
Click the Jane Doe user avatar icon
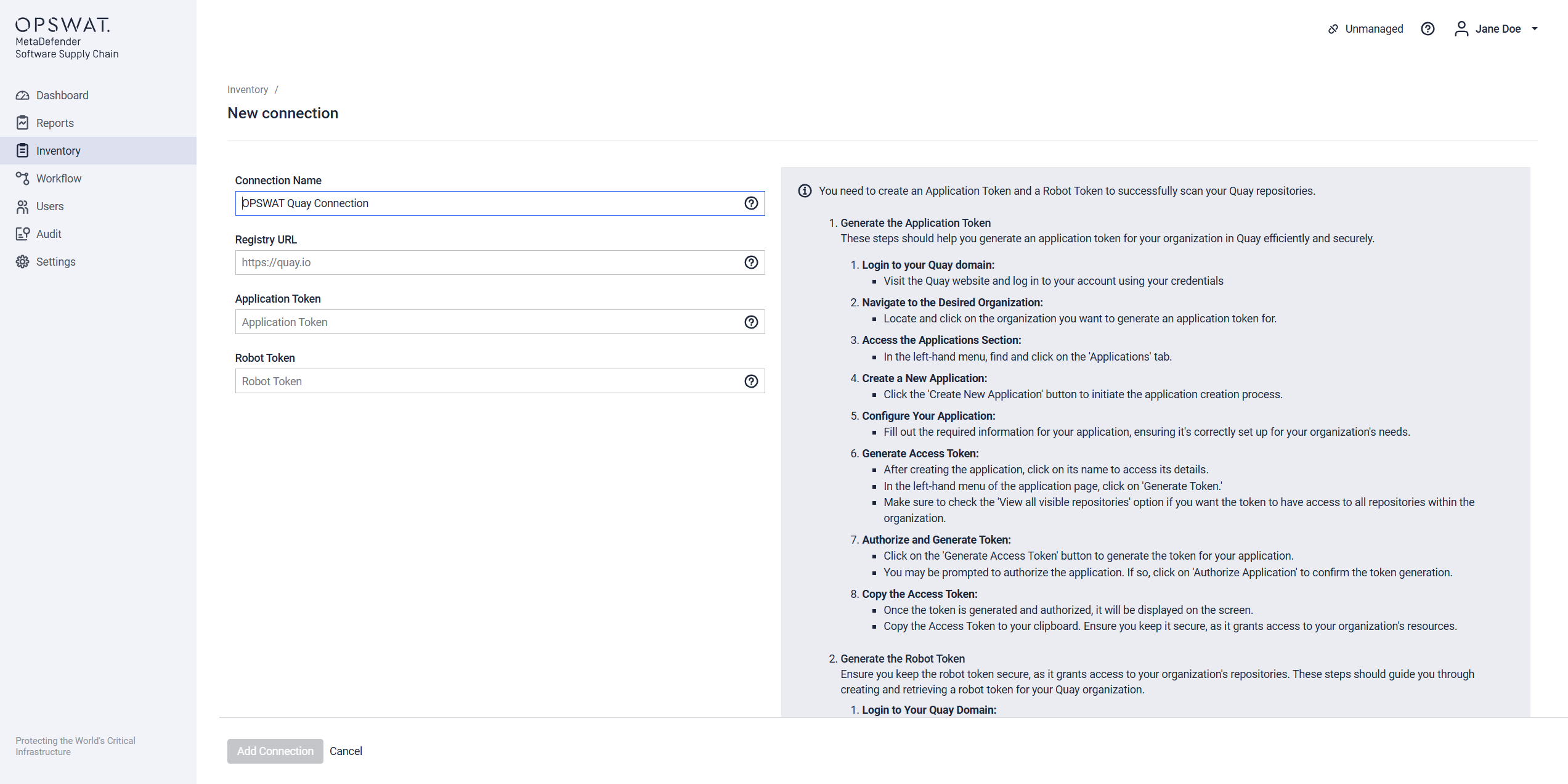1461,29
